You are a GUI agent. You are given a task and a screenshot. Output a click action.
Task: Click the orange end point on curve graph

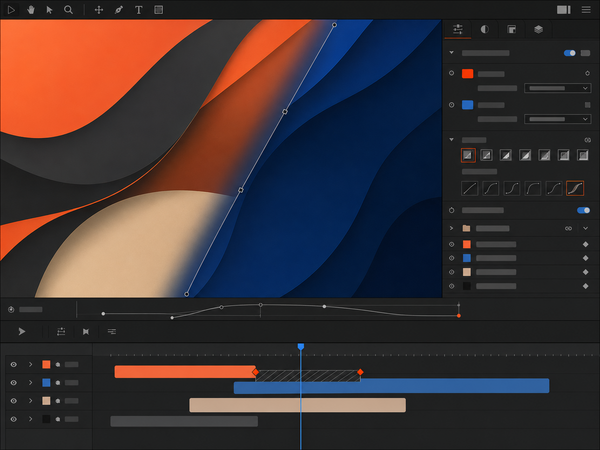click(x=458, y=316)
